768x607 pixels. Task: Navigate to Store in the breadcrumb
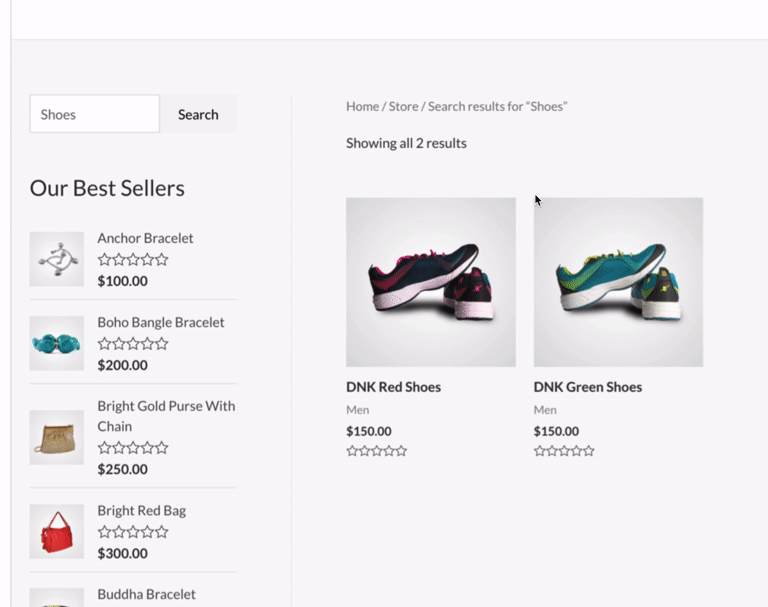pos(403,106)
